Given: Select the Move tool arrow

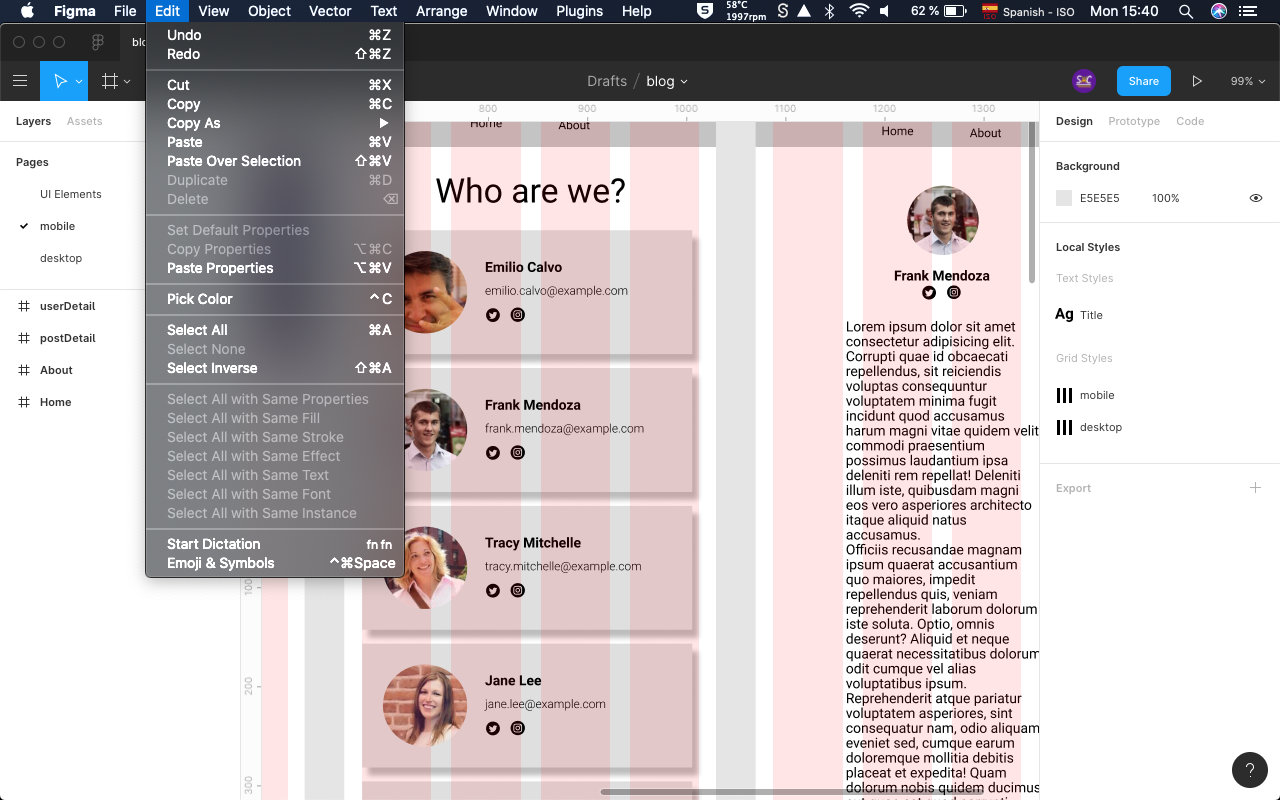Looking at the screenshot, I should click(60, 81).
